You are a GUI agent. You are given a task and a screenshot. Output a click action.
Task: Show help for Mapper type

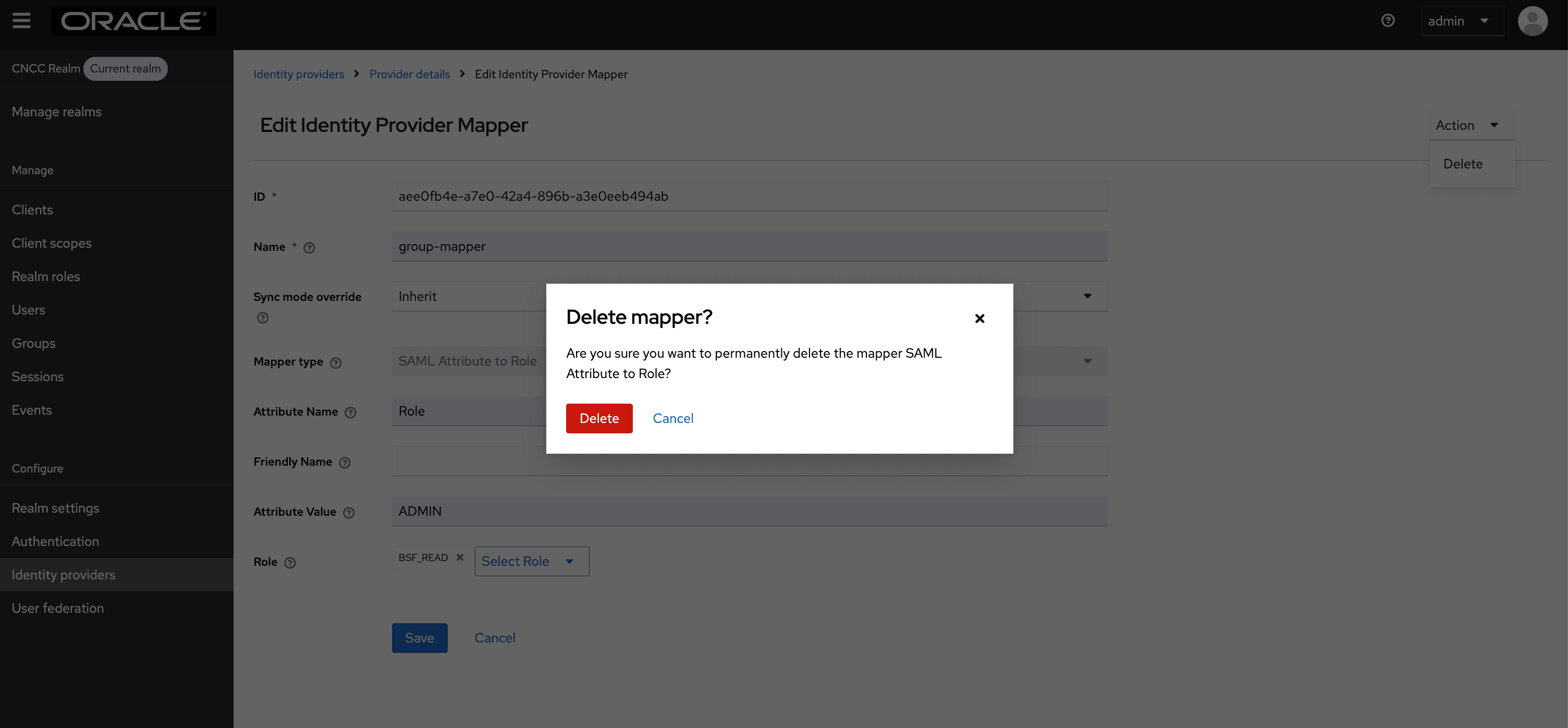point(335,363)
